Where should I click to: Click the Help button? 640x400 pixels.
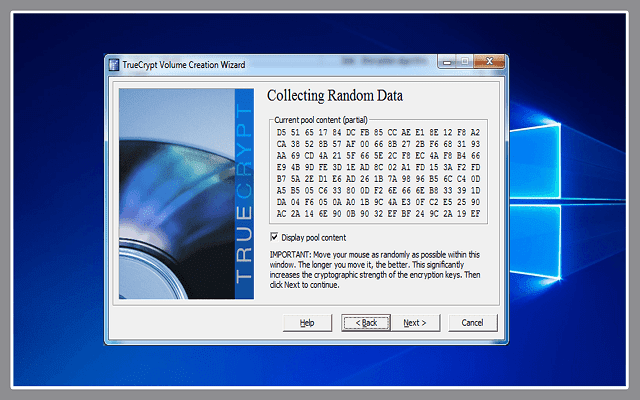(x=307, y=323)
